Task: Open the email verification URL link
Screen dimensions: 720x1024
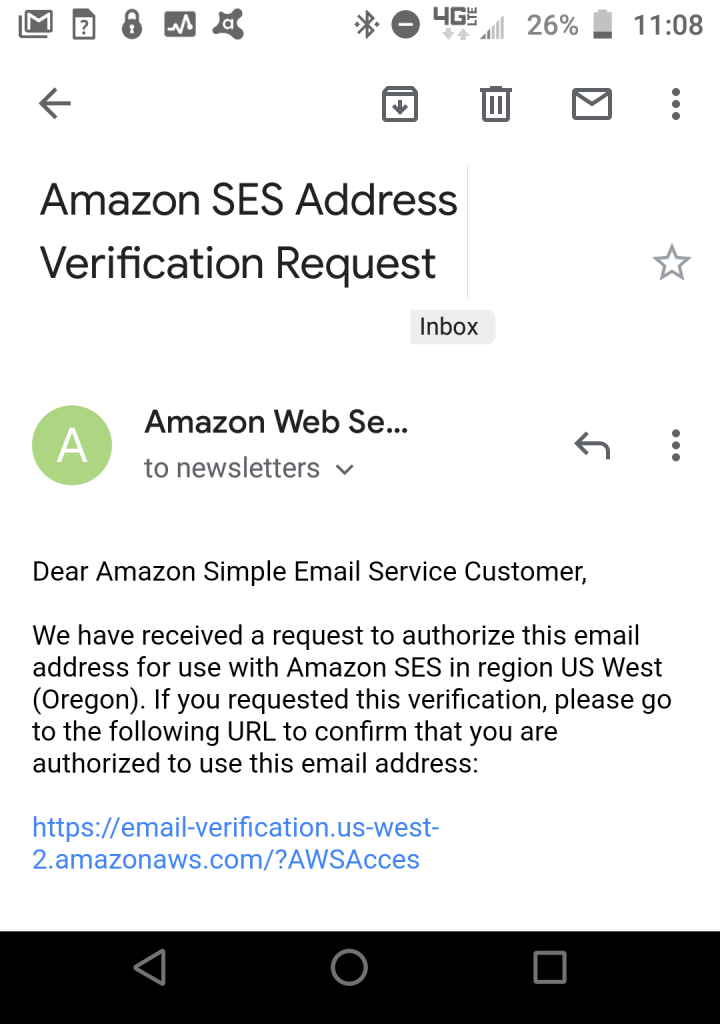Action: click(236, 843)
